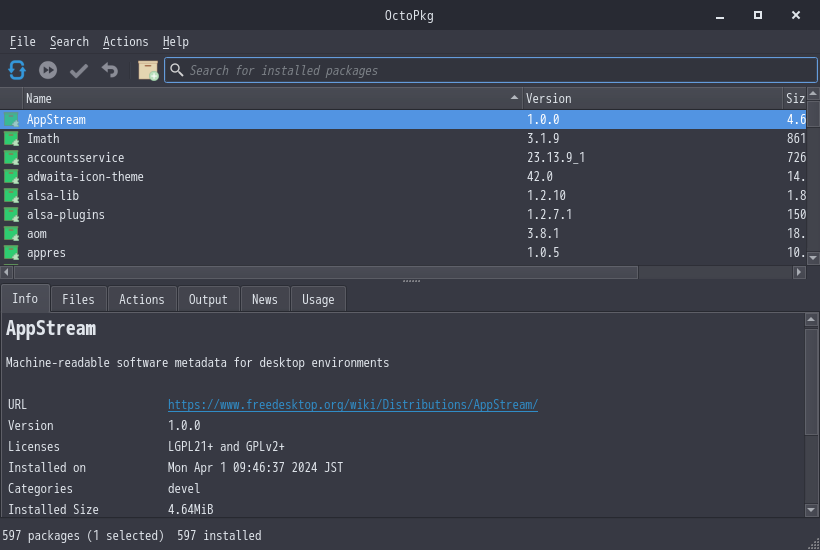Click info panel scroll up arrow

point(811,319)
